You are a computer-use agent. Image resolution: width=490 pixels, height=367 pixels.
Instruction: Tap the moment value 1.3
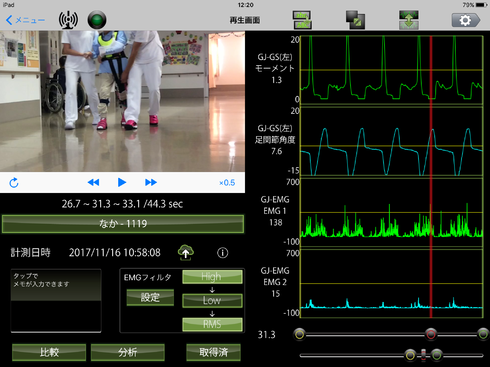click(276, 80)
